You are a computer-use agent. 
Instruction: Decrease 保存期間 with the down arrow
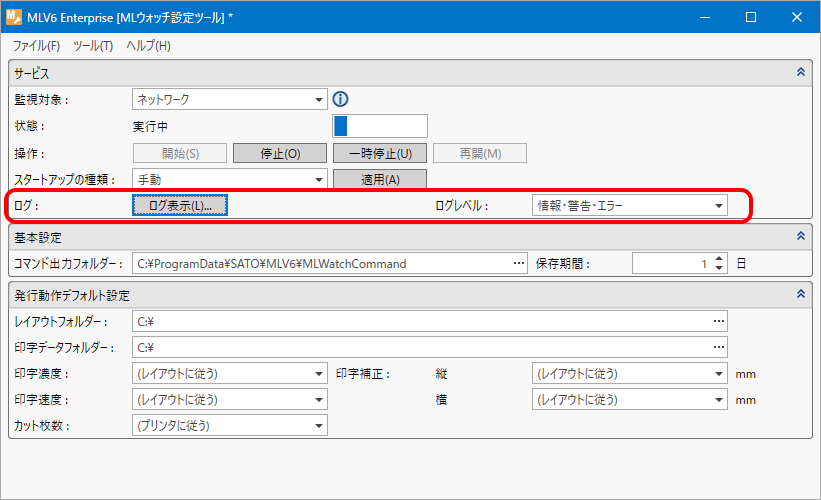tap(719, 268)
